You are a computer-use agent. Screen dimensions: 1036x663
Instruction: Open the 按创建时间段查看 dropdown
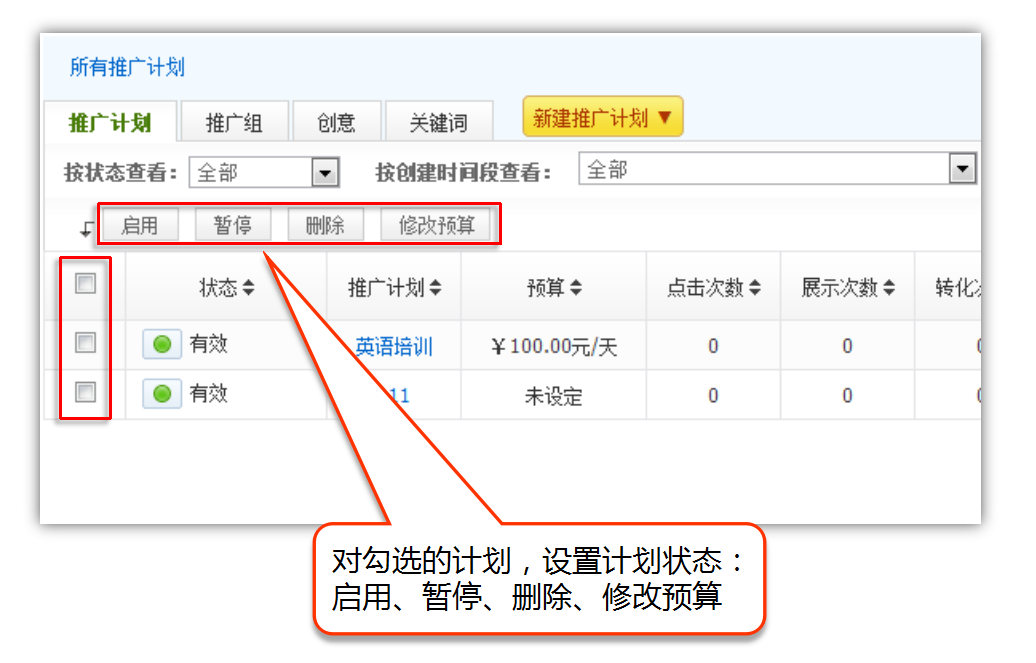tap(962, 170)
